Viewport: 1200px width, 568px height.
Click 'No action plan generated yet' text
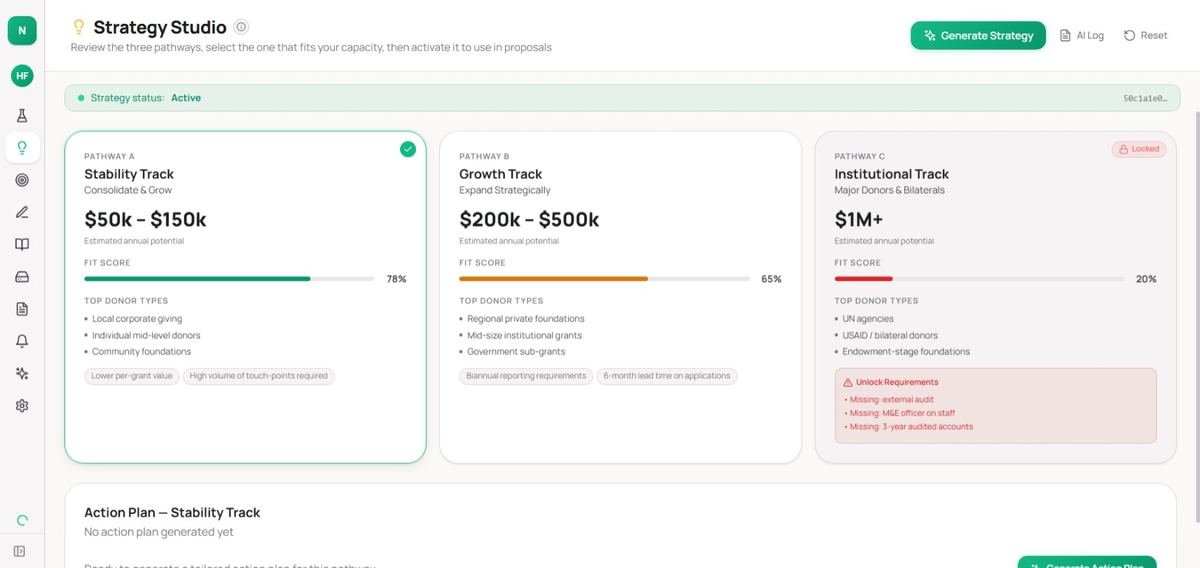pyautogui.click(x=159, y=532)
